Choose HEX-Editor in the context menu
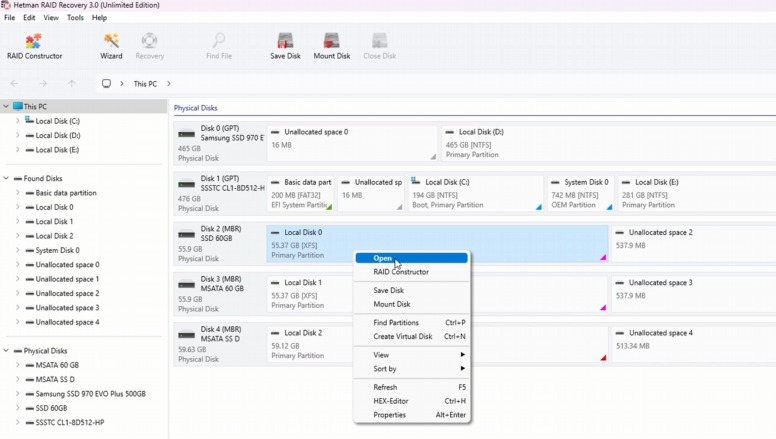Viewport: 776px width, 439px height. click(411, 401)
